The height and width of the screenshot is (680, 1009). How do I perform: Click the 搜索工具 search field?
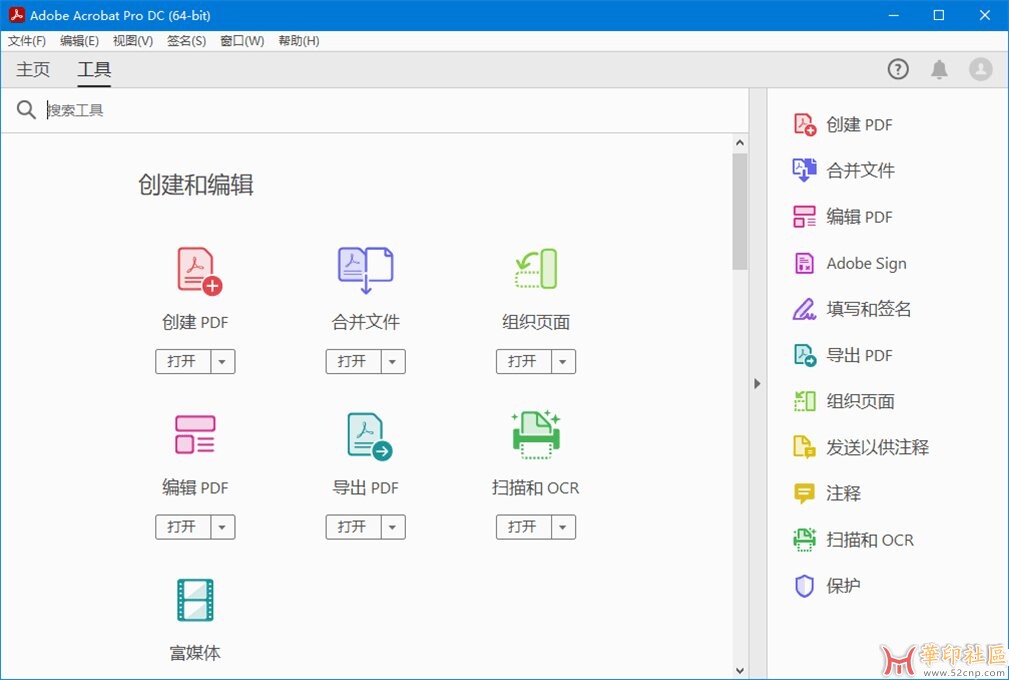pos(390,110)
